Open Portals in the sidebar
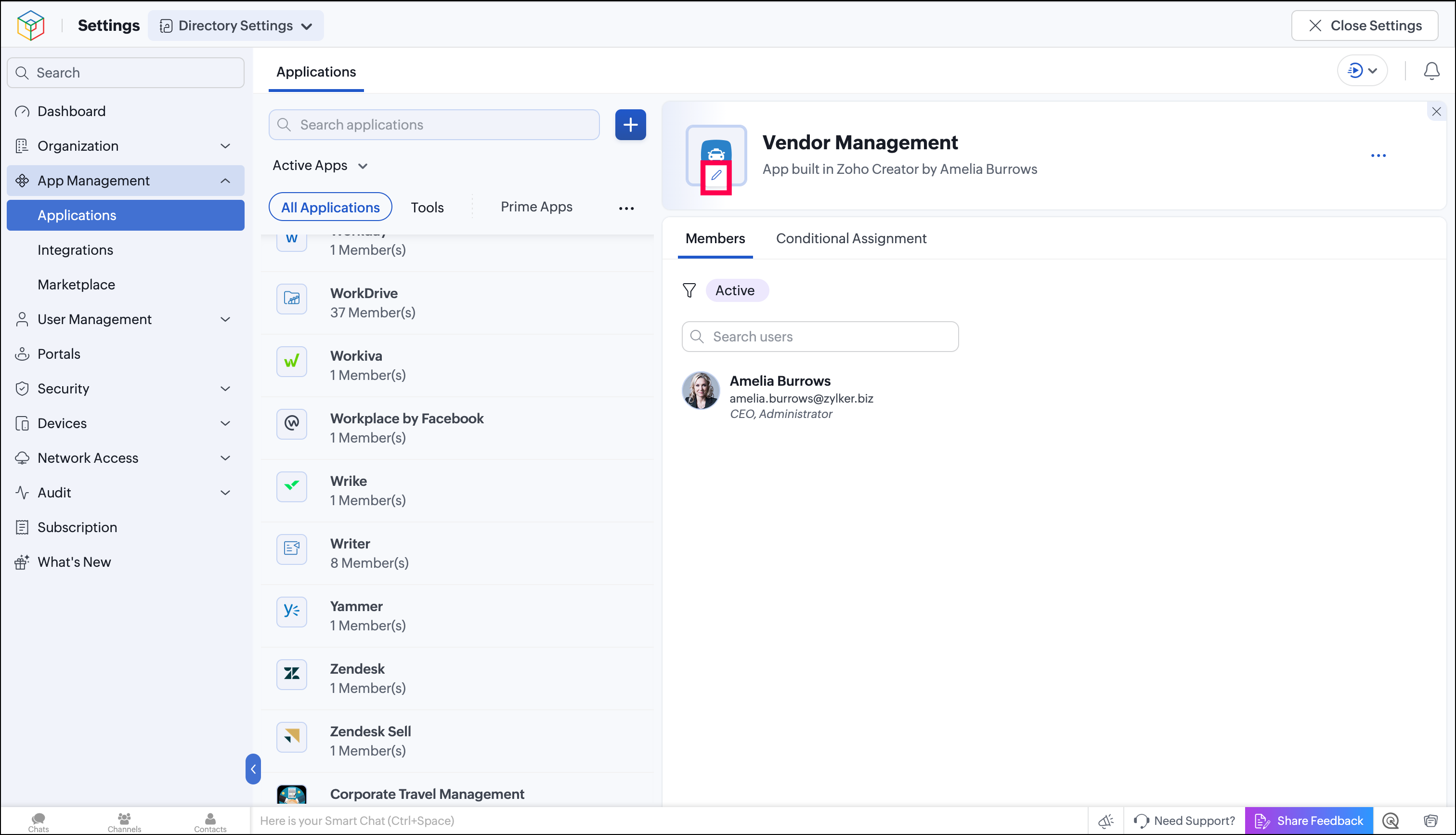 [x=126, y=354]
